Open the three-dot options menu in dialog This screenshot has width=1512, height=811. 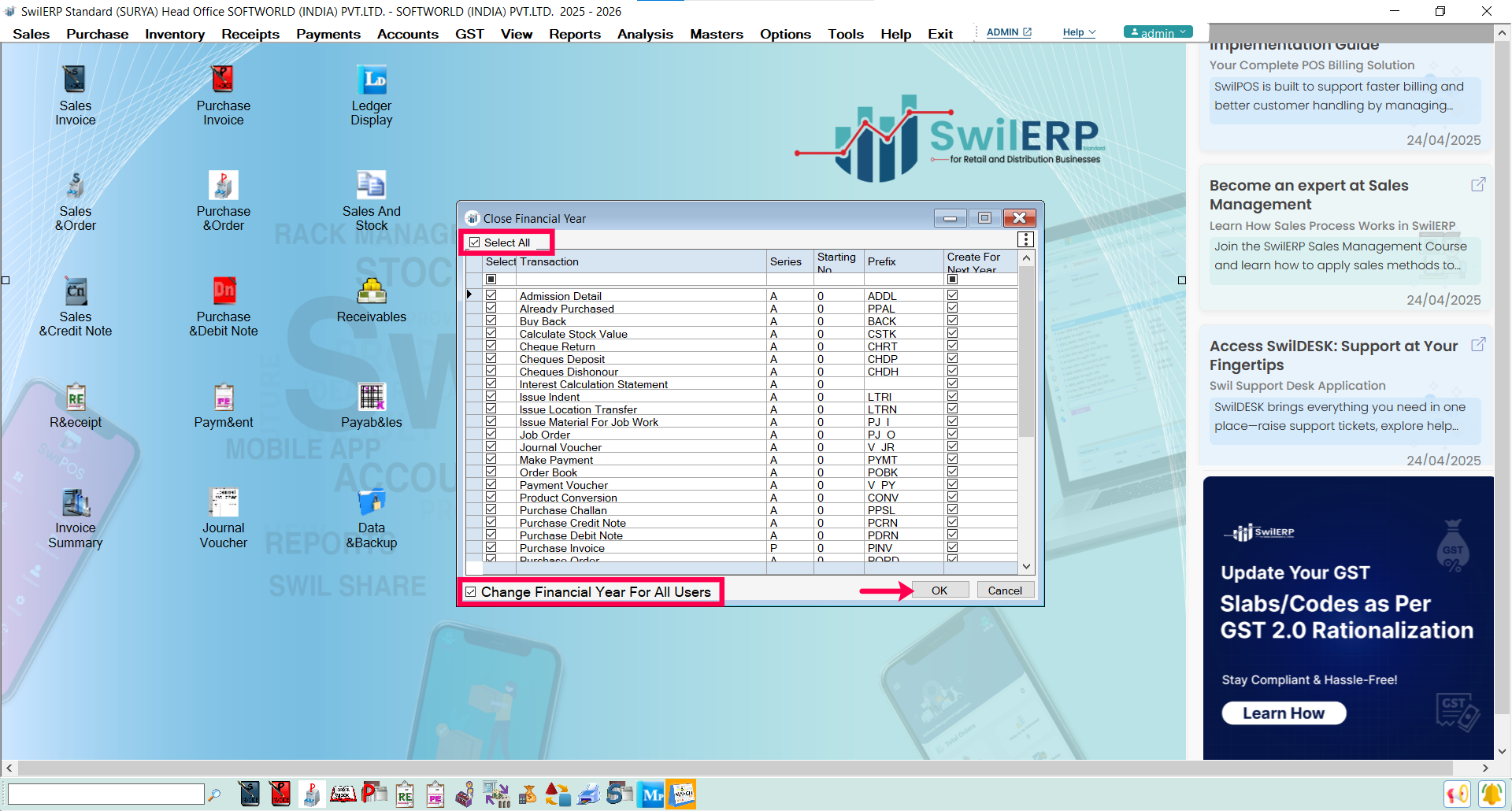click(x=1025, y=239)
